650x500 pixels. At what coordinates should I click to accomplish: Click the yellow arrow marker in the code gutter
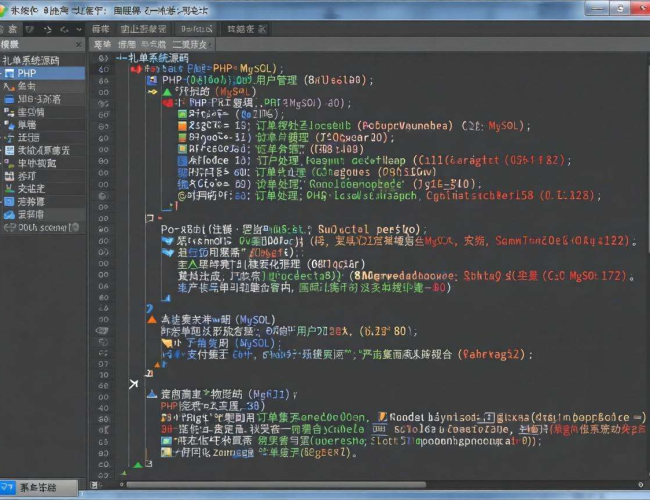click(x=152, y=91)
